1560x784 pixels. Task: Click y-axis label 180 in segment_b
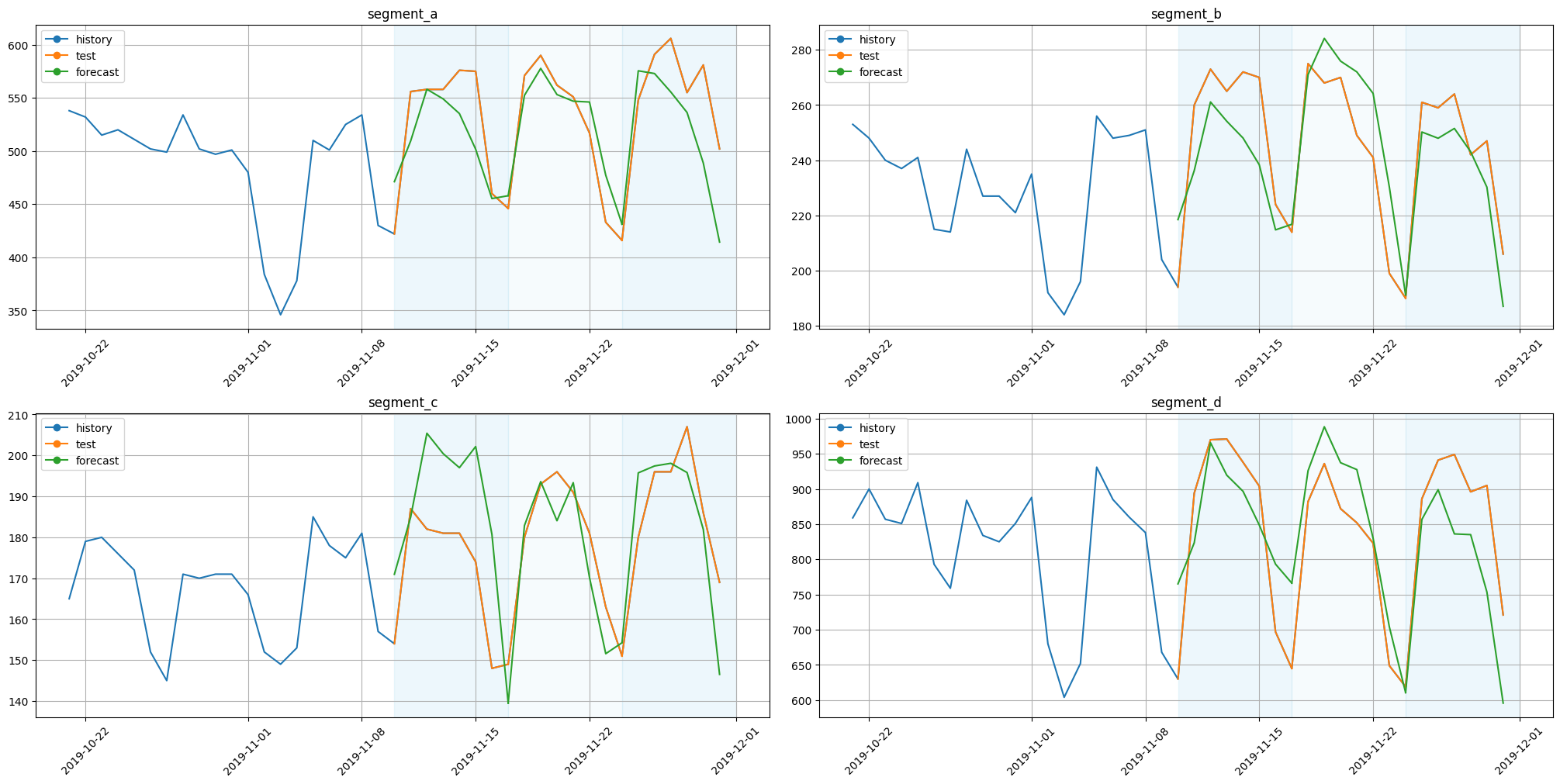click(x=804, y=326)
